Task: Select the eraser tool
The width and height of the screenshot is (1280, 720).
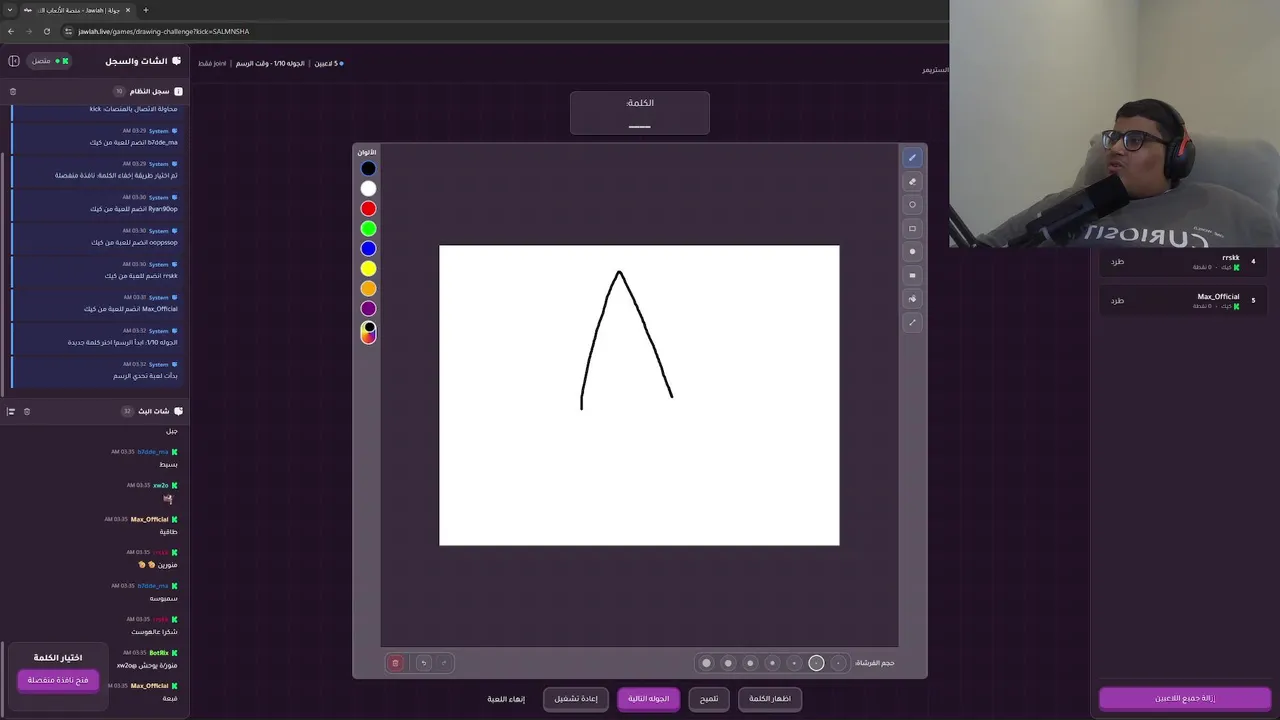Action: [912, 182]
